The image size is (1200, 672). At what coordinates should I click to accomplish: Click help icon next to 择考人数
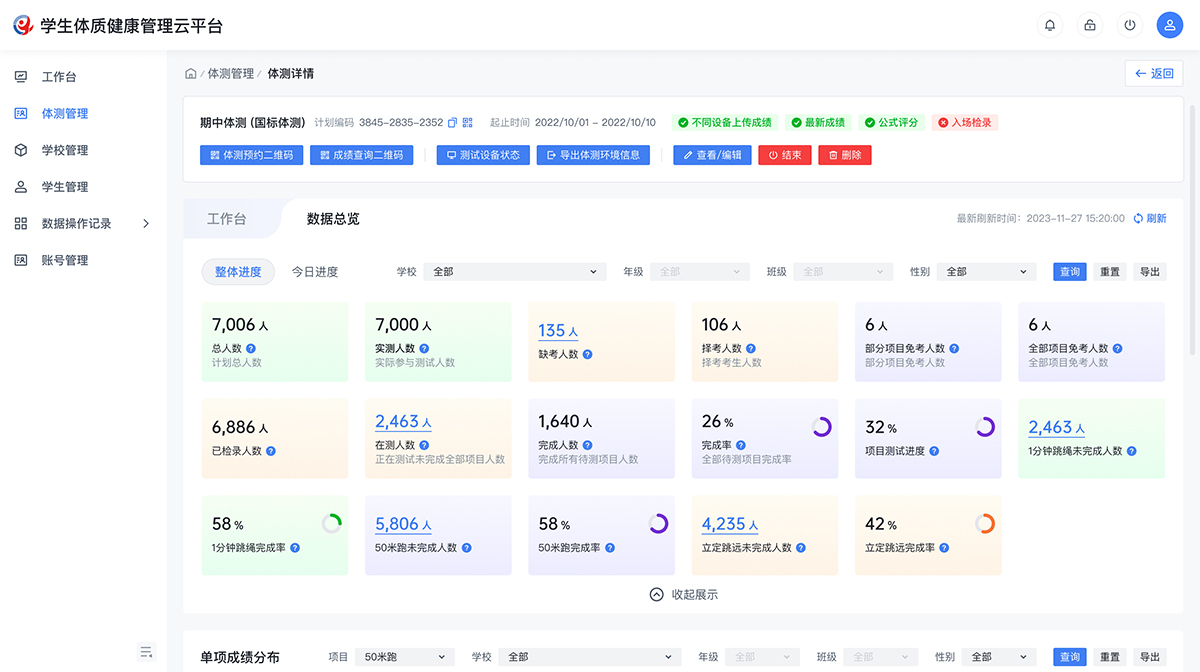click(x=751, y=349)
